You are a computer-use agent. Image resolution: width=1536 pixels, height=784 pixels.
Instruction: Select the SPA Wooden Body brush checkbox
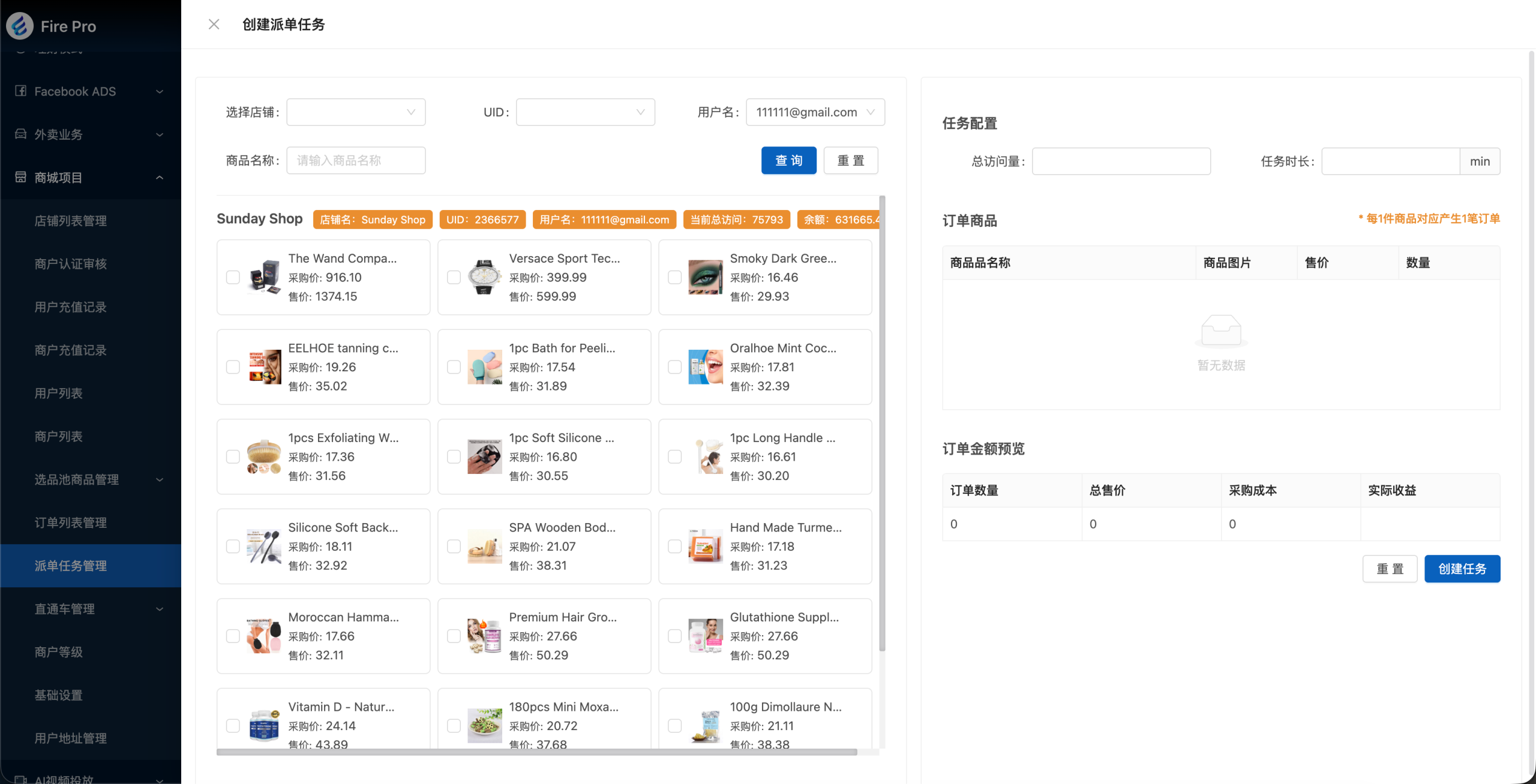coord(454,546)
